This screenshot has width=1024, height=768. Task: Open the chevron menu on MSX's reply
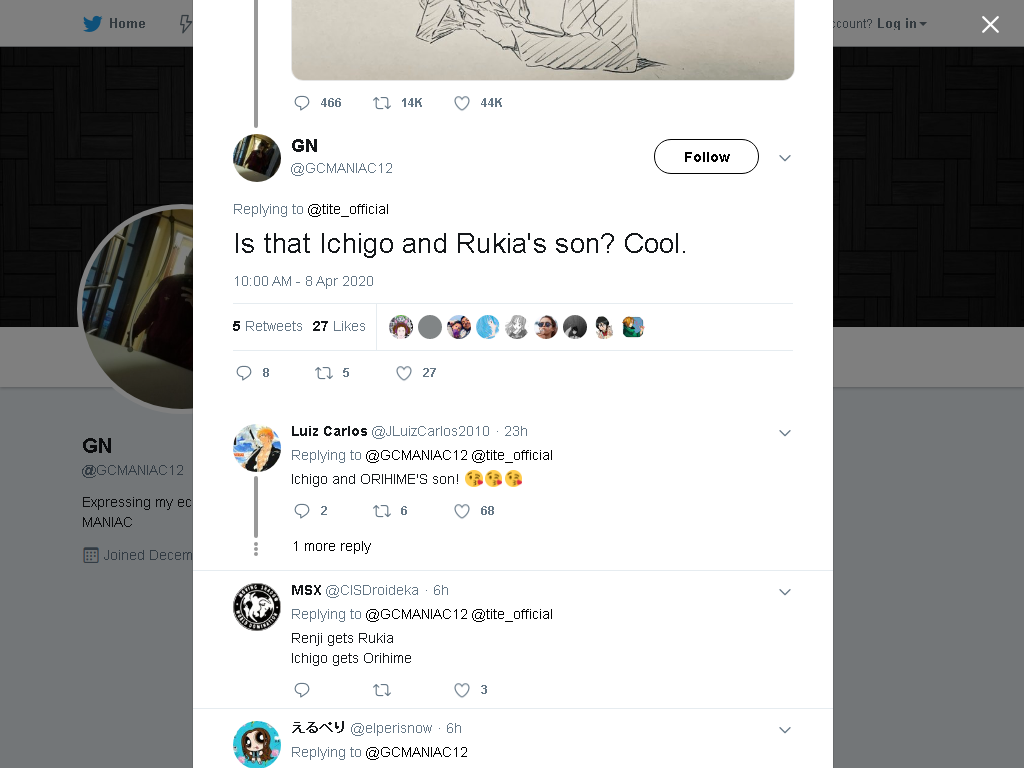785,592
